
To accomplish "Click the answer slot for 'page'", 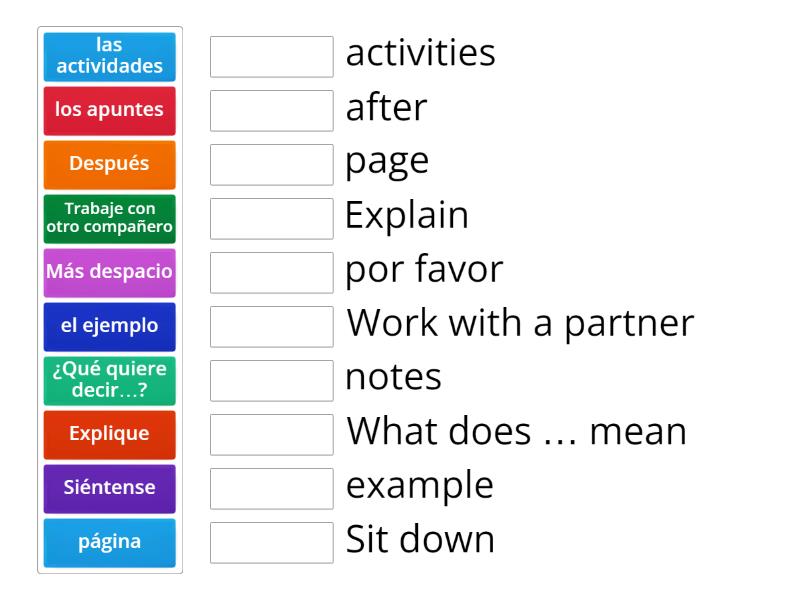I will click(272, 164).
